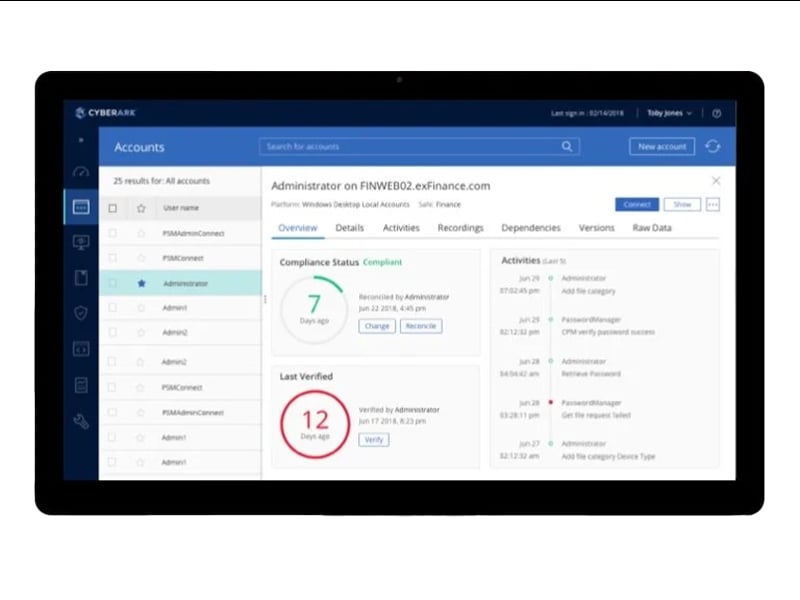
Task: Click the Verify button under Last Verified
Action: (374, 440)
